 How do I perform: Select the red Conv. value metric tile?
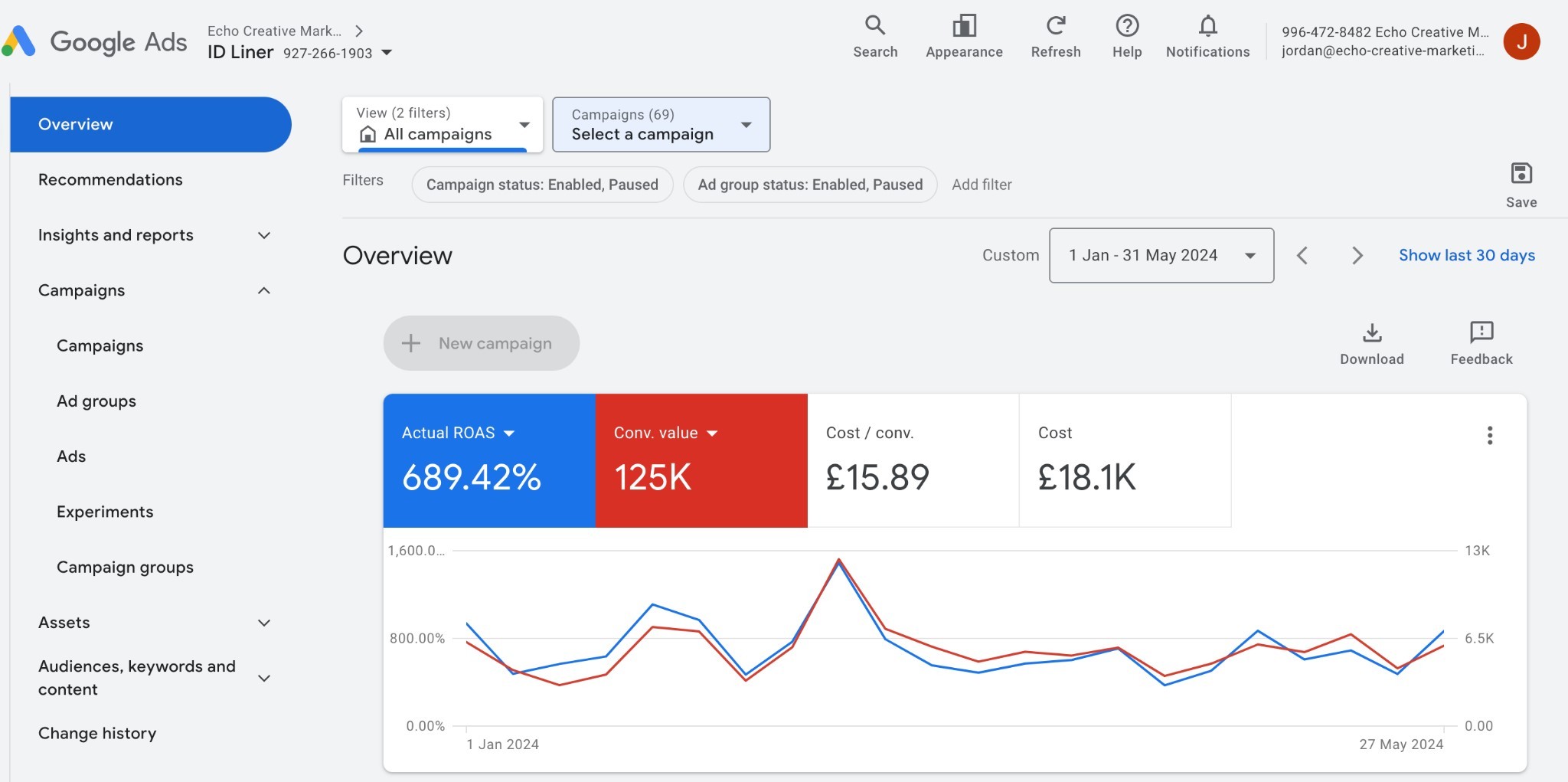tap(701, 475)
